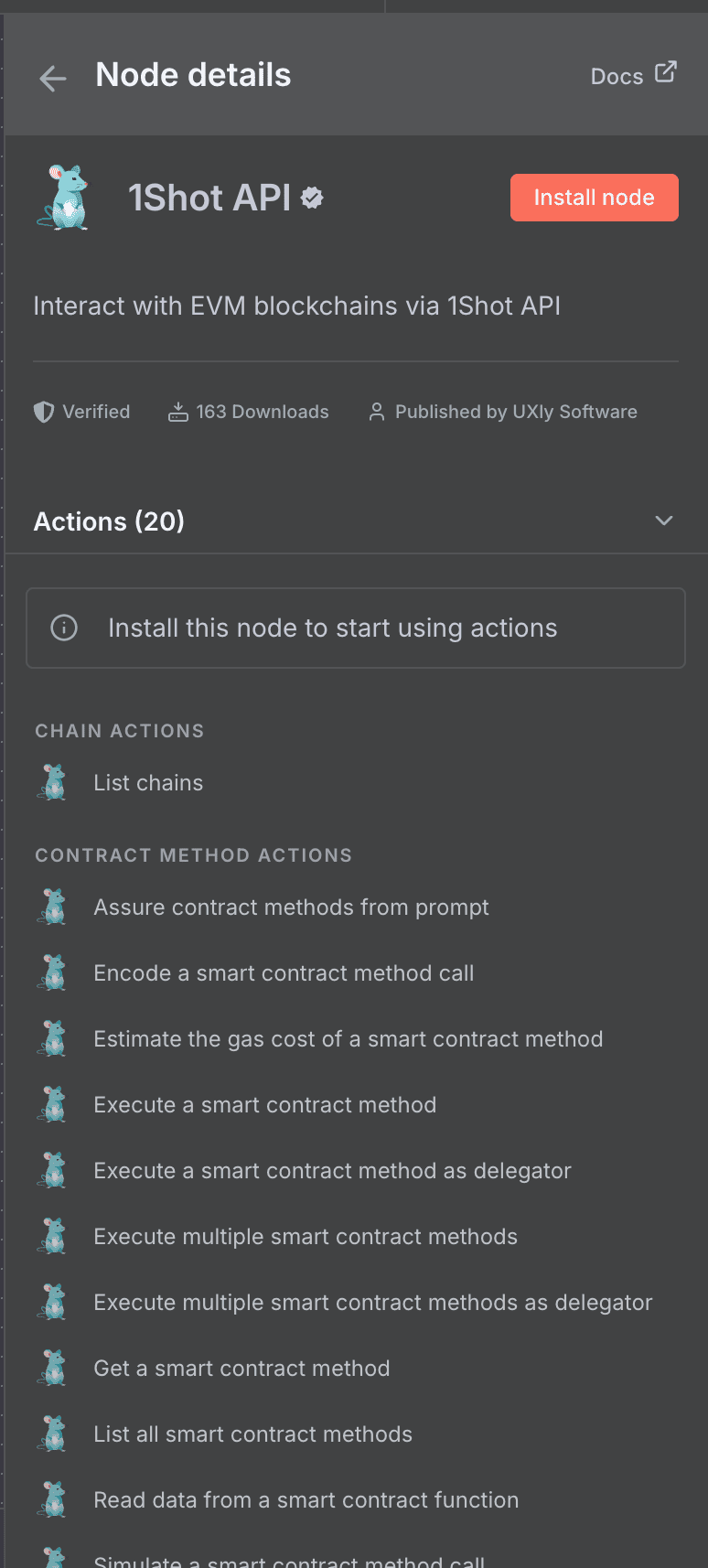Screen dimensions: 708x1568
Task: Select the List chains action
Action: point(148,782)
